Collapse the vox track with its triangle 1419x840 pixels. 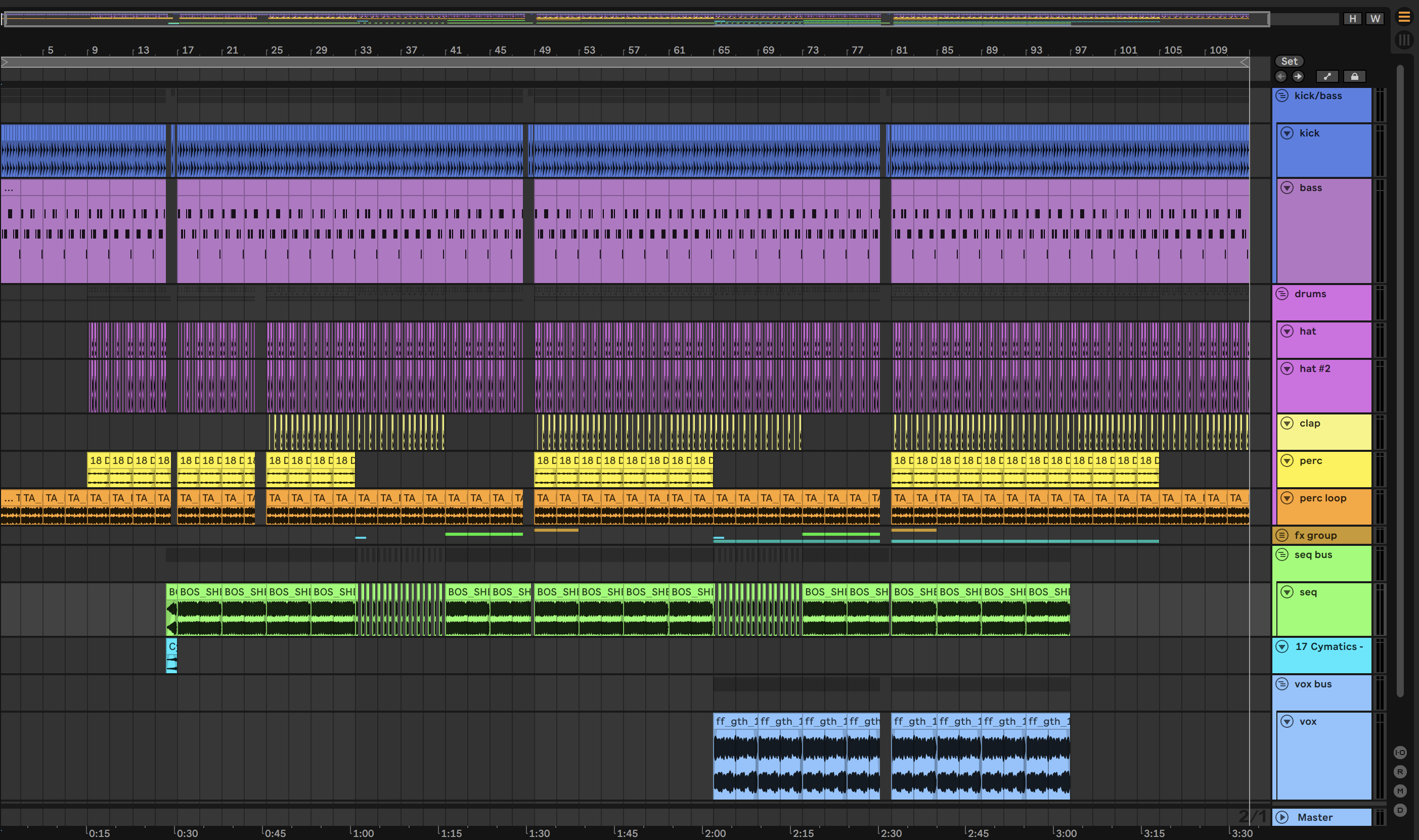1287,722
